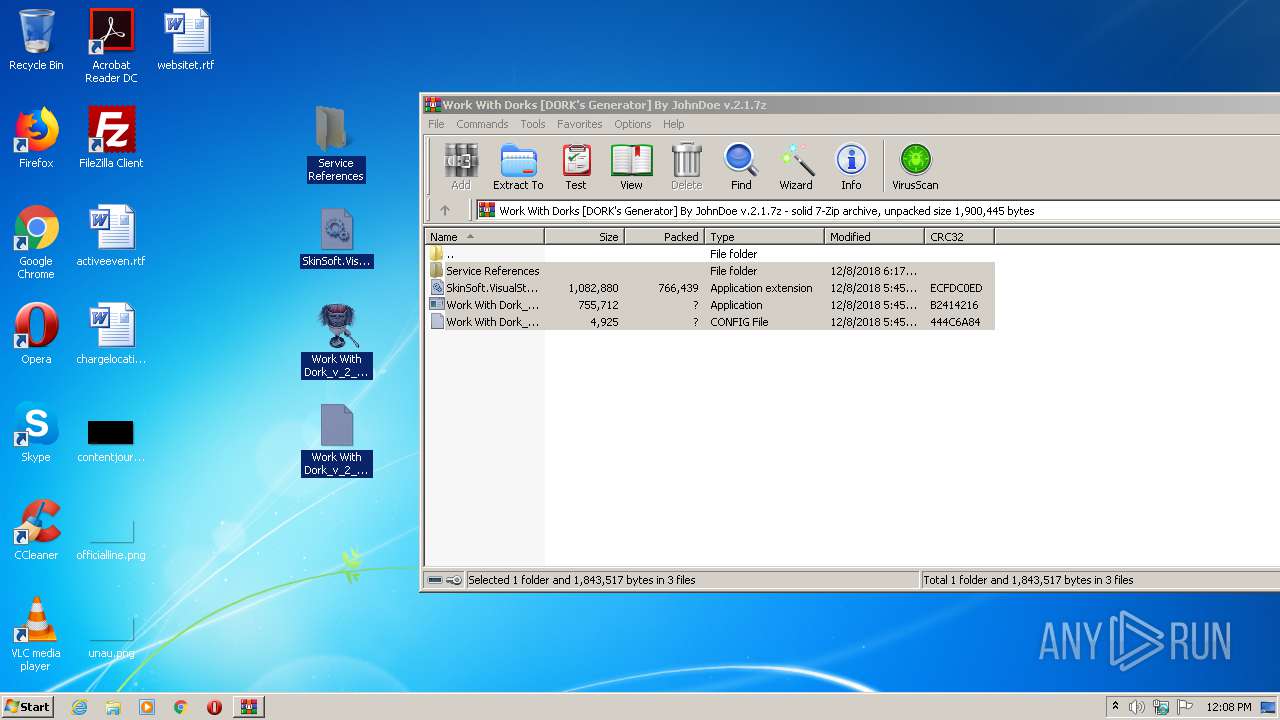Viewport: 1280px width, 720px height.
Task: Open Windows Media Player from taskbar
Action: (147, 707)
